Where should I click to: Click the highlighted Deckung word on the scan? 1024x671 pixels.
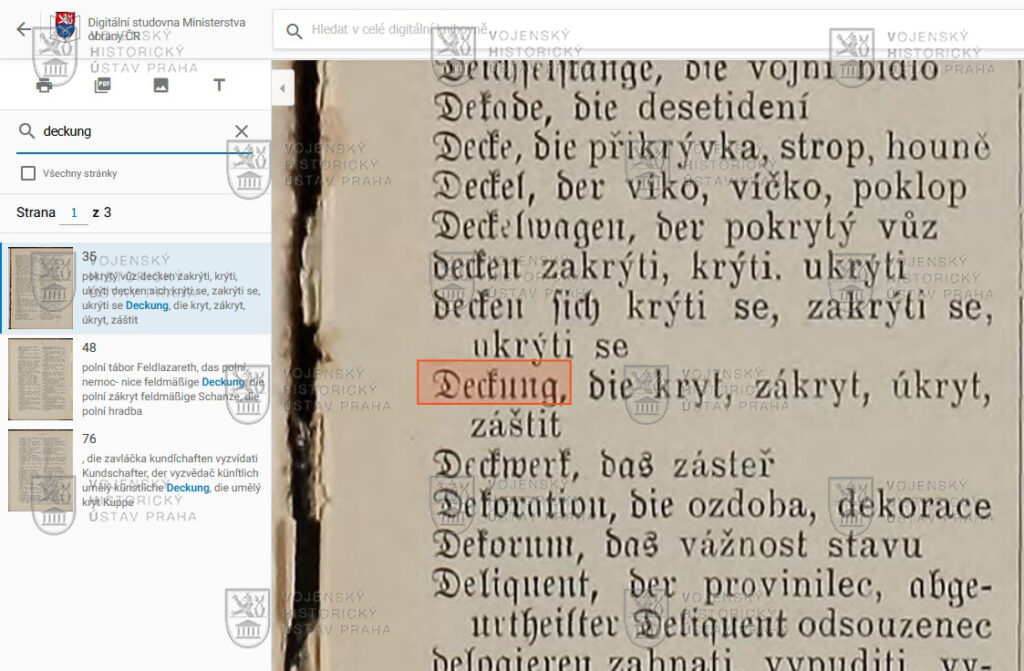(494, 383)
